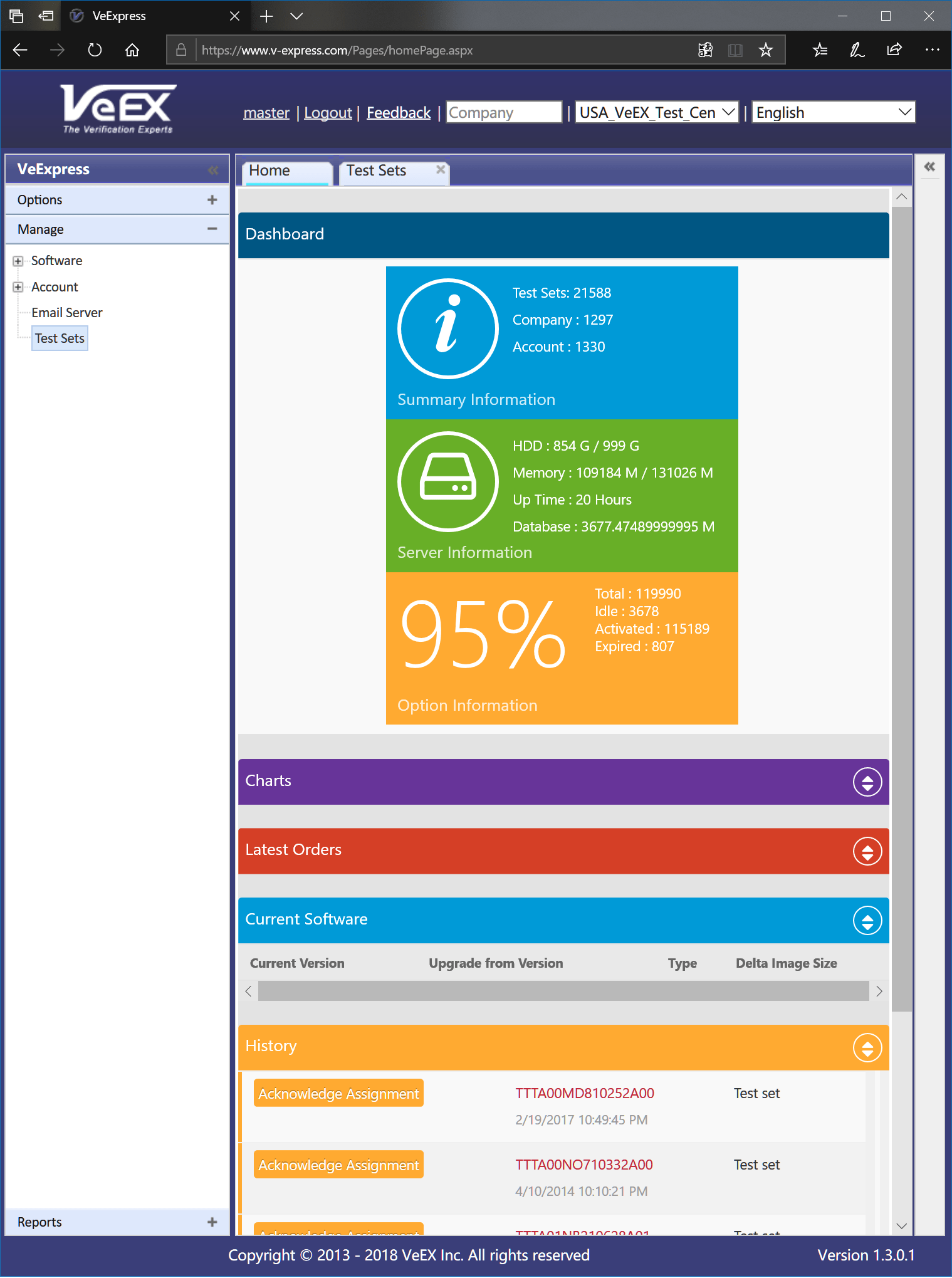Image resolution: width=952 pixels, height=1278 pixels.
Task: Click the Server Information hard drive icon
Action: coord(447,481)
